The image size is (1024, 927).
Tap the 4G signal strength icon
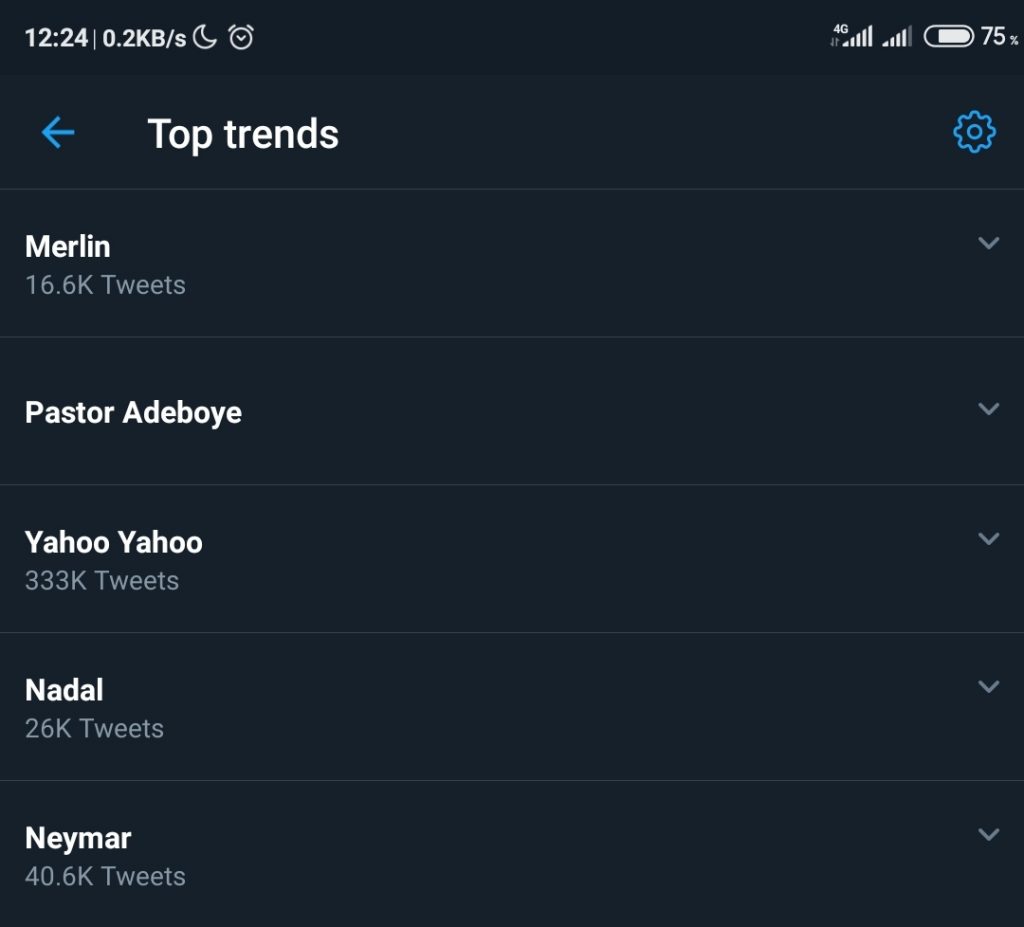852,37
